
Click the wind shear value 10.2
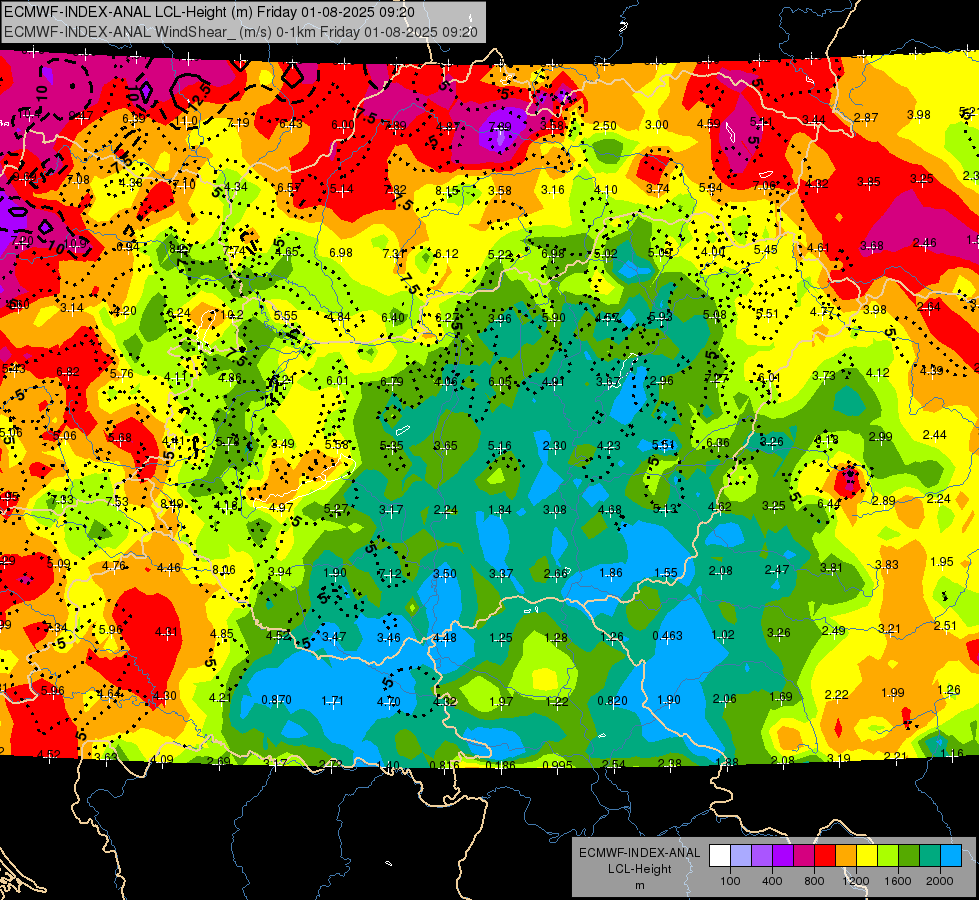[232, 315]
